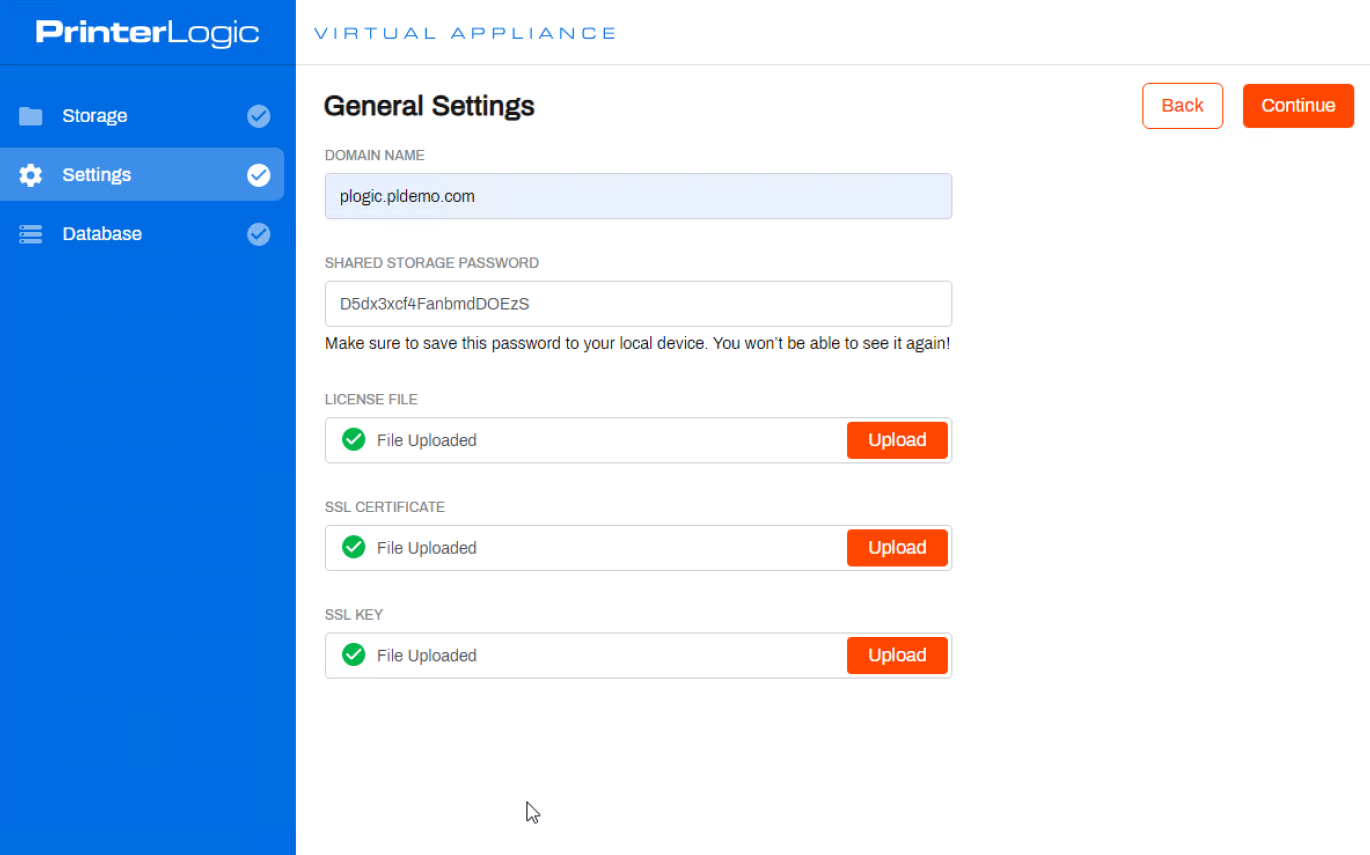This screenshot has height=855, width=1370.
Task: Switch to the Database section
Action: pos(101,233)
